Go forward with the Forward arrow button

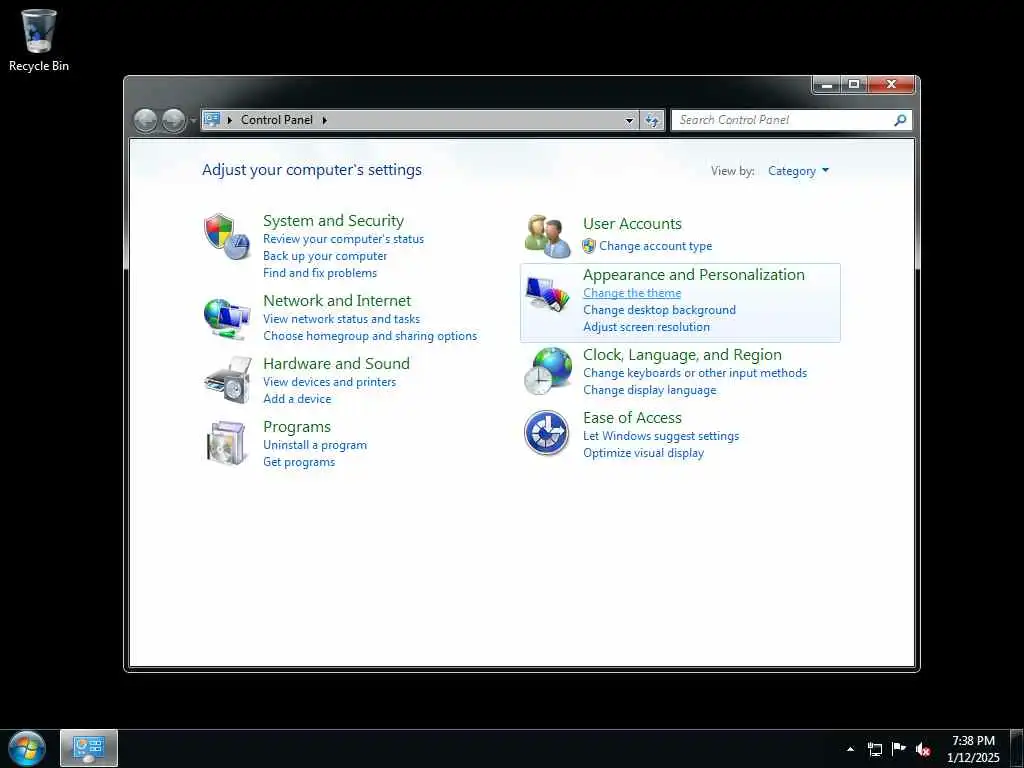(x=174, y=120)
